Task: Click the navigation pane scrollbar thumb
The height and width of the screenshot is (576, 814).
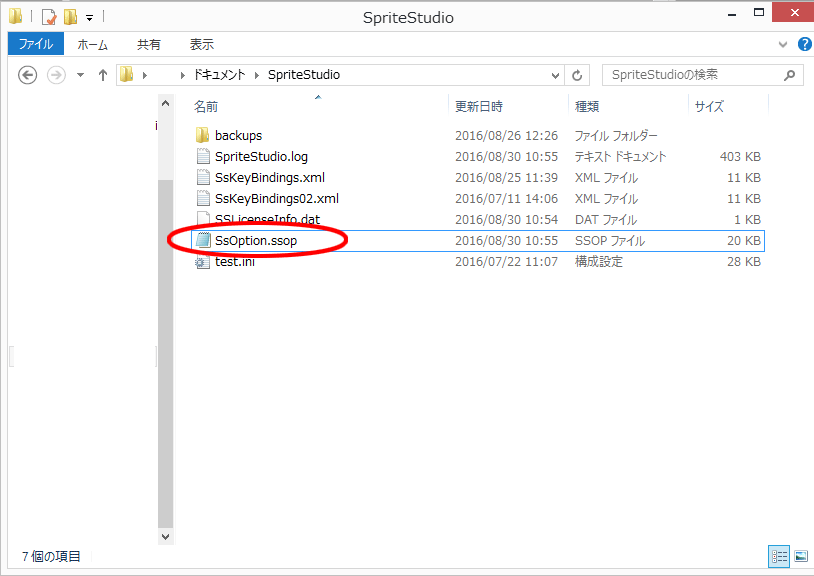Action: pos(166,354)
